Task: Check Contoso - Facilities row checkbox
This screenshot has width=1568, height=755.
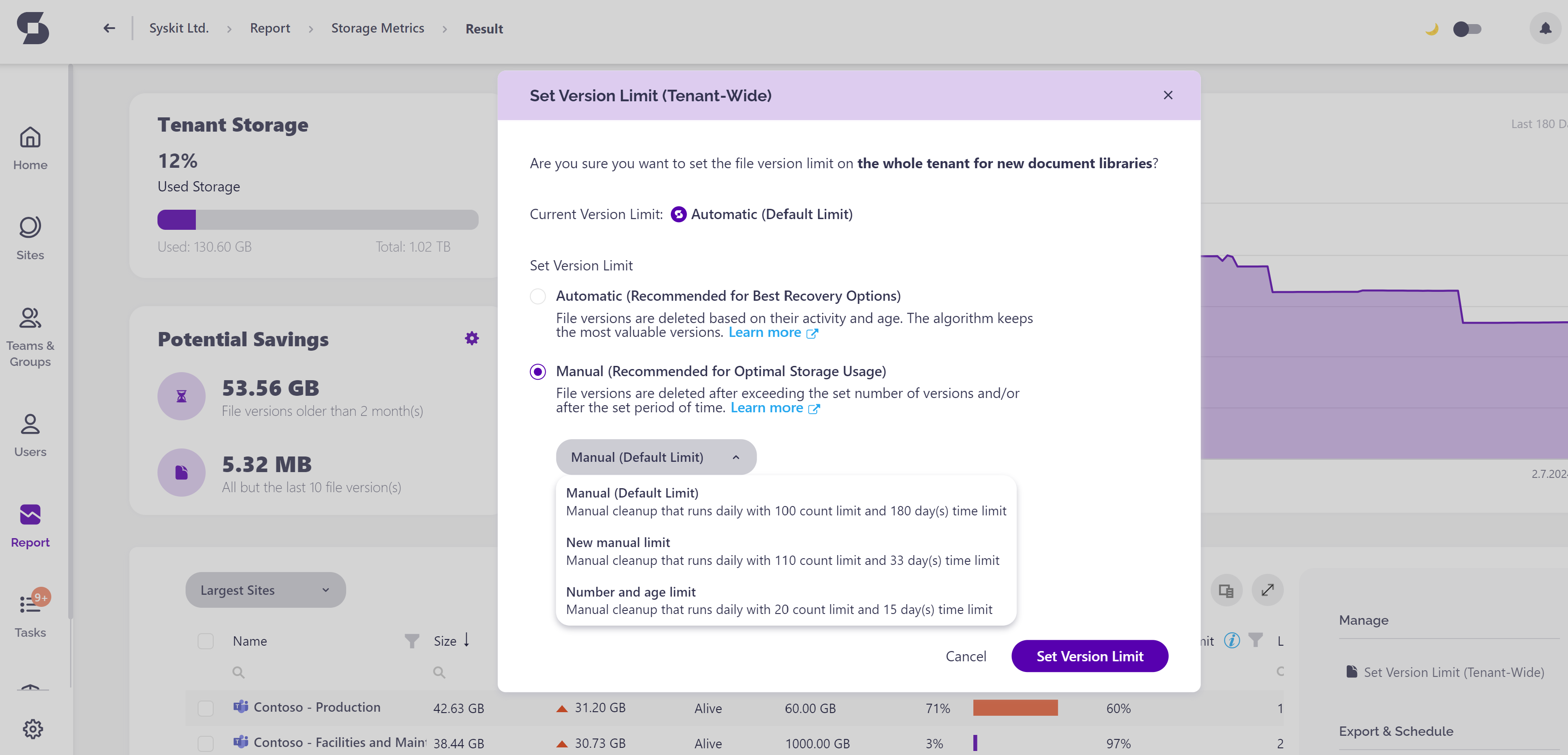Action: pyautogui.click(x=206, y=743)
